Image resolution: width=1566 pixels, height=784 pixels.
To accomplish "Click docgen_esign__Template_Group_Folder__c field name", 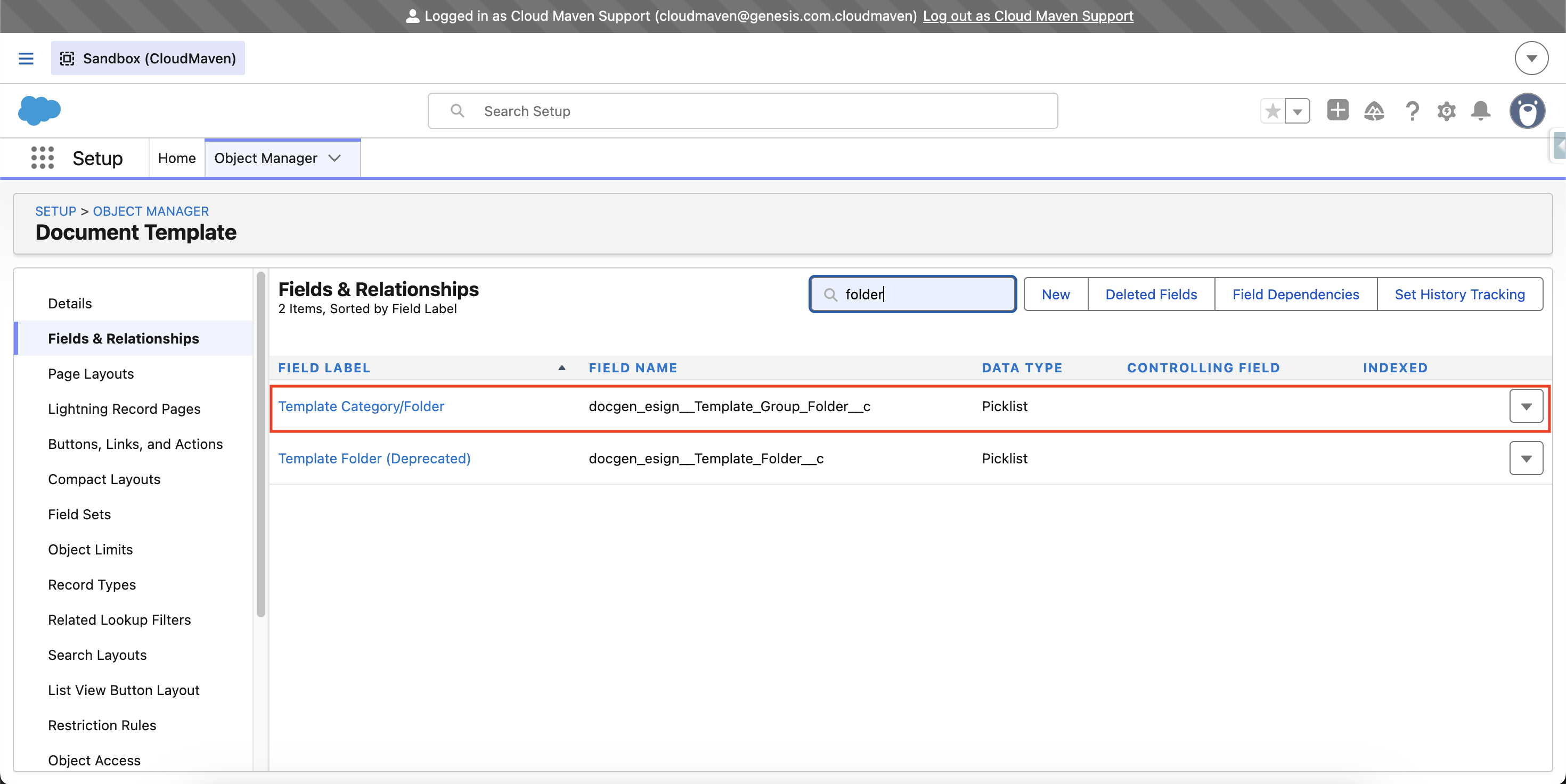I will (x=730, y=406).
